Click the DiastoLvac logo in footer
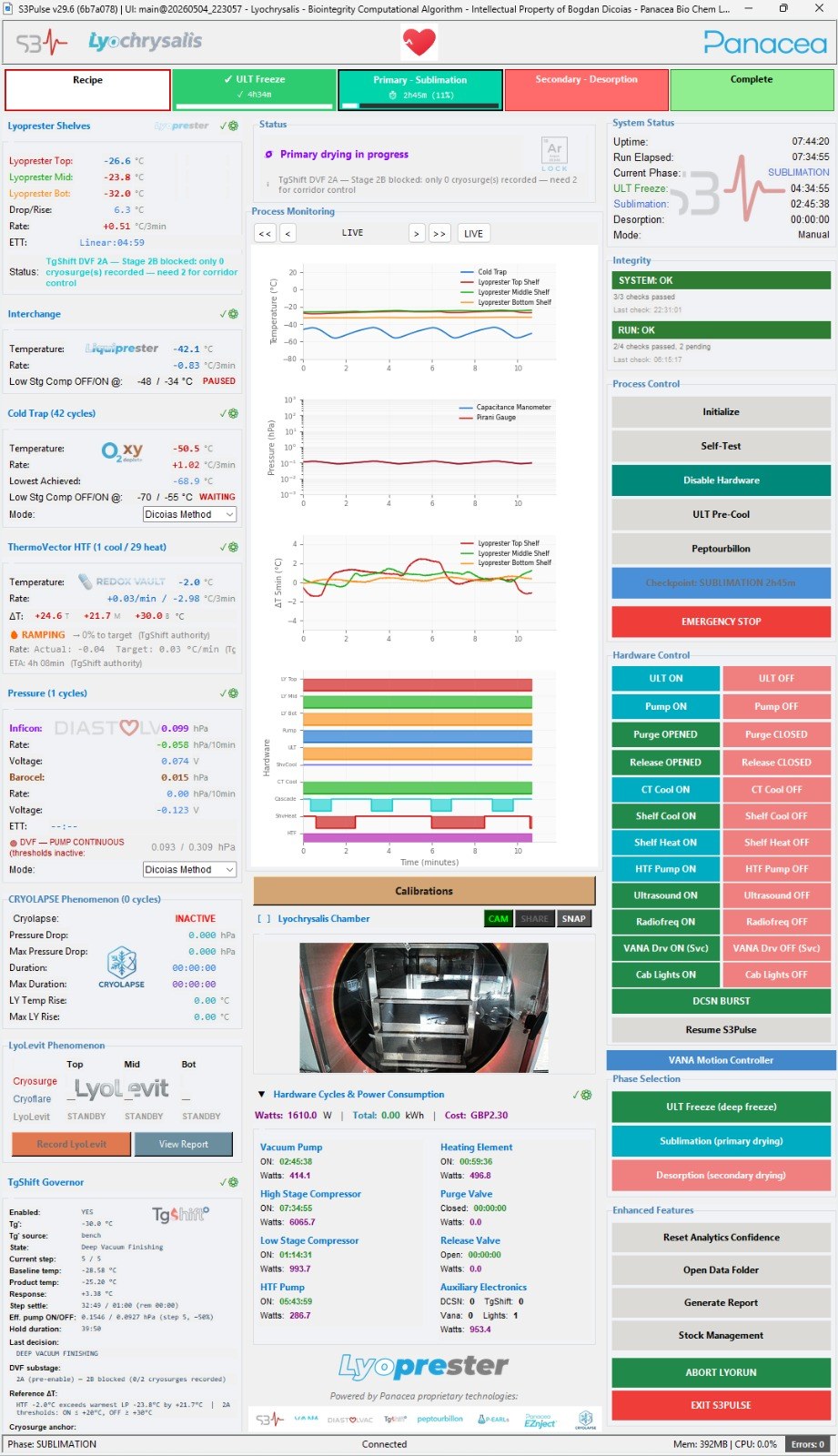The image size is (838, 1456). pyautogui.click(x=350, y=1420)
